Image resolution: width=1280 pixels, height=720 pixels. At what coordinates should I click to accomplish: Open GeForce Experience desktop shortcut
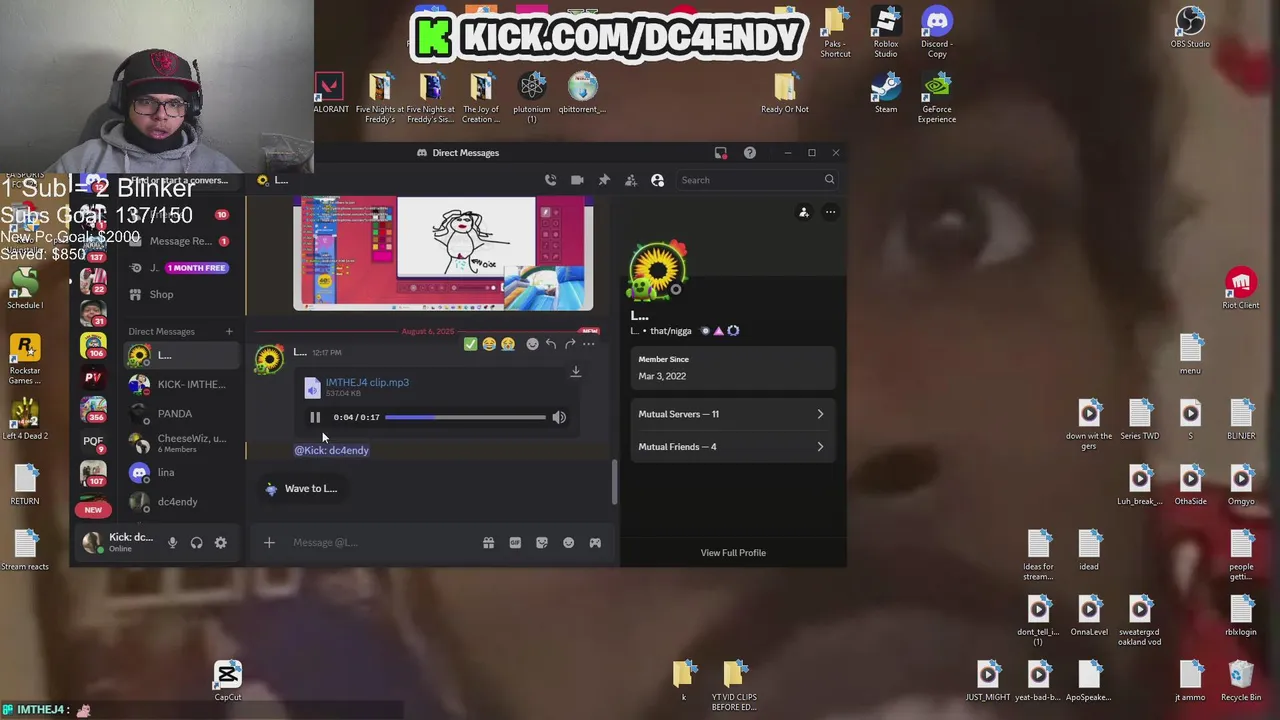pos(937,99)
